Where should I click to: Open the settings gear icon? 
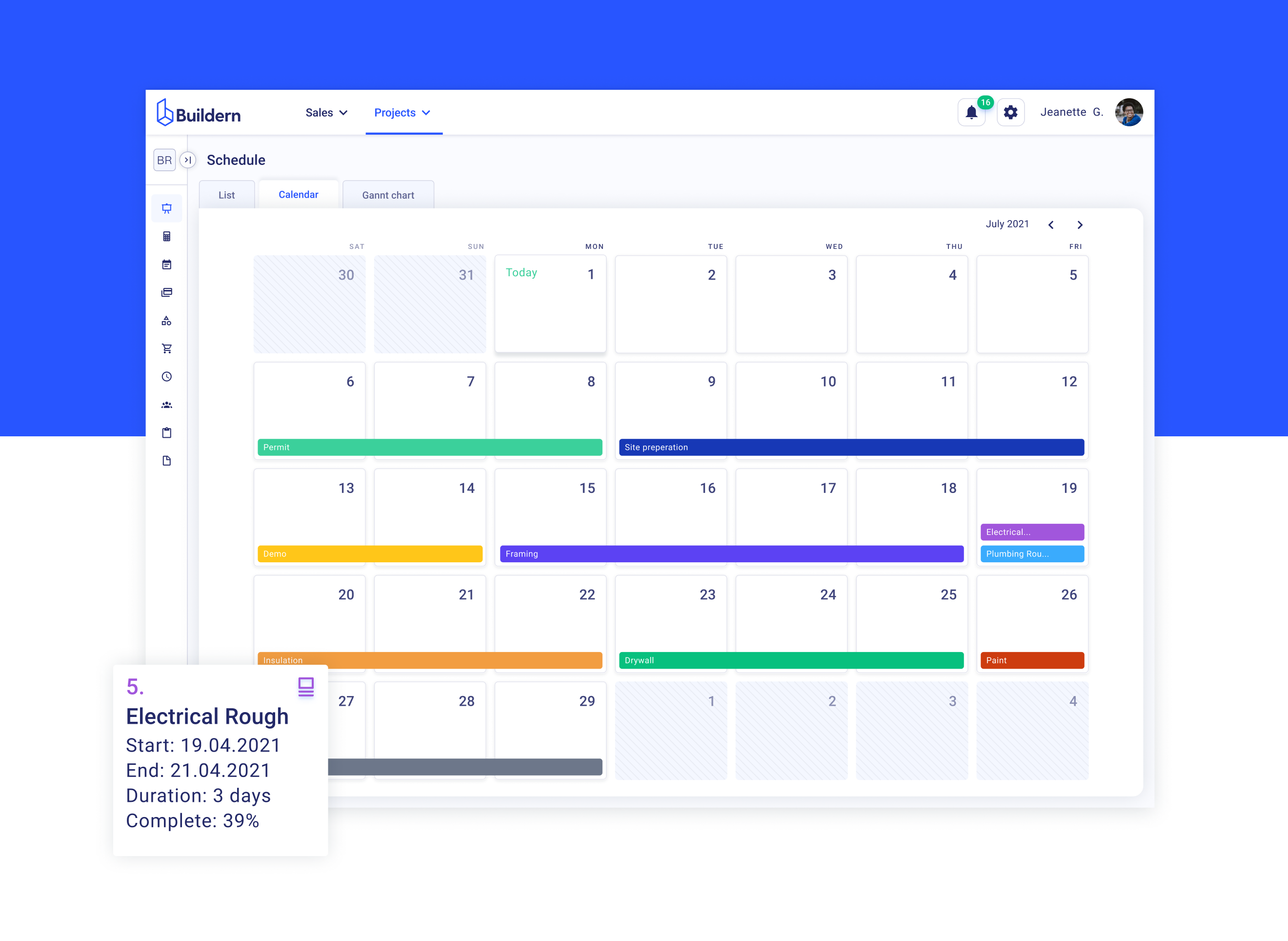[1011, 112]
